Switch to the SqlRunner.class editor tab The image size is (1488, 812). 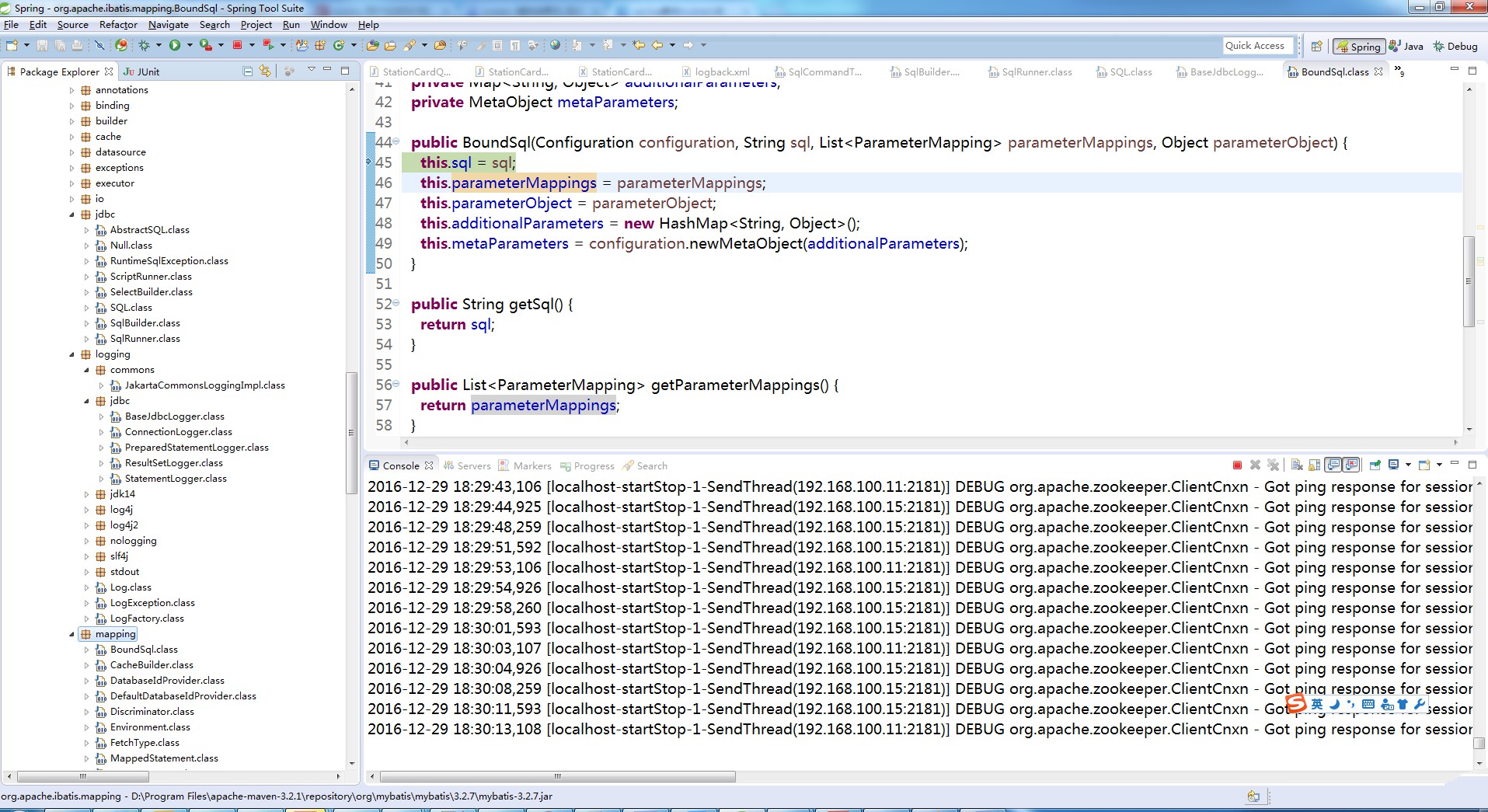tap(1036, 72)
